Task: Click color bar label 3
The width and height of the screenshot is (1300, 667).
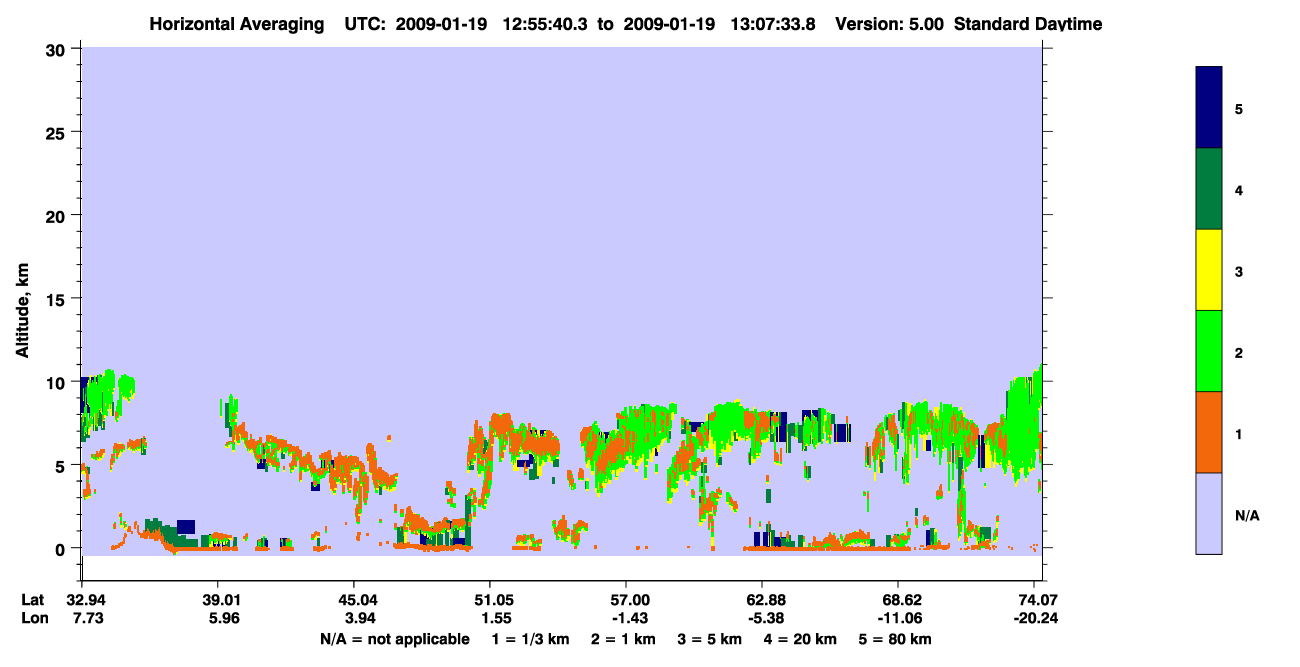Action: [x=1239, y=270]
